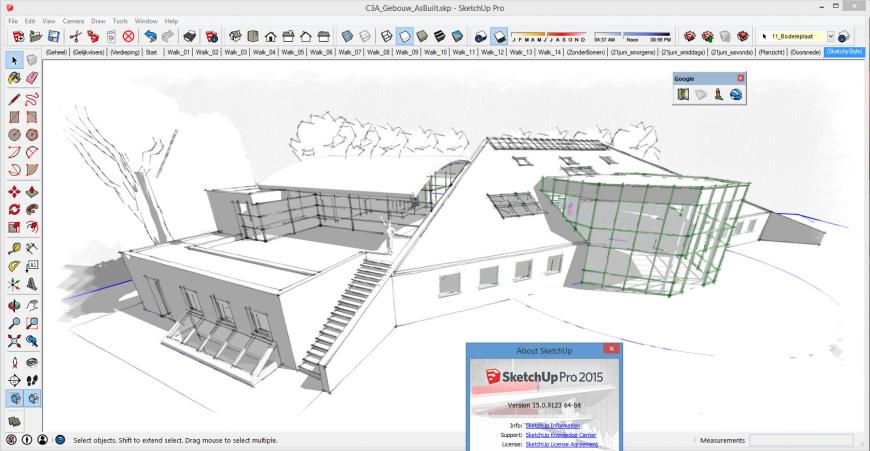Select the arrow Select tool
Image resolution: width=870 pixels, height=451 pixels.
14,60
